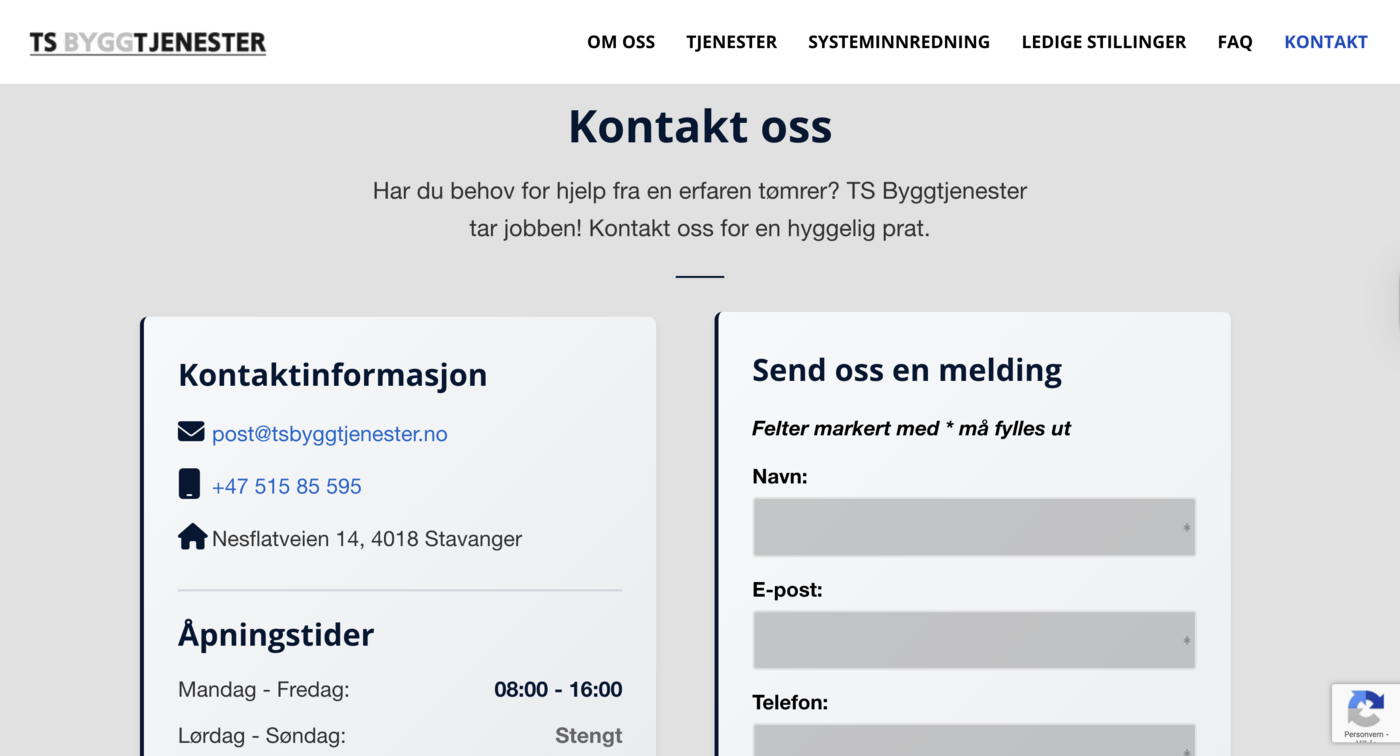Click the +47 515 85 595 phone link
This screenshot has height=756, width=1400.
[x=286, y=487]
